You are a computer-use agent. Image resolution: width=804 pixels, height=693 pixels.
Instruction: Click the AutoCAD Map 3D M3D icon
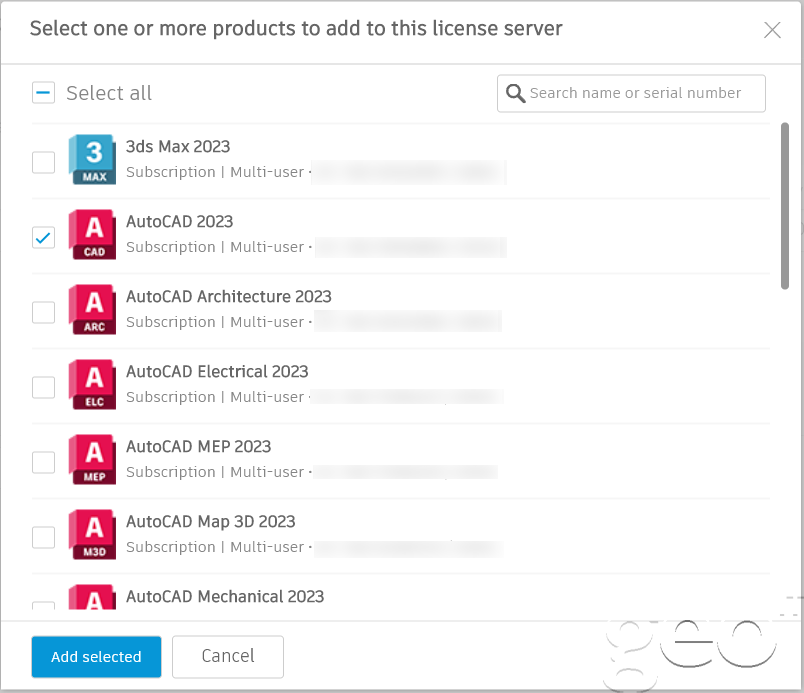(92, 534)
